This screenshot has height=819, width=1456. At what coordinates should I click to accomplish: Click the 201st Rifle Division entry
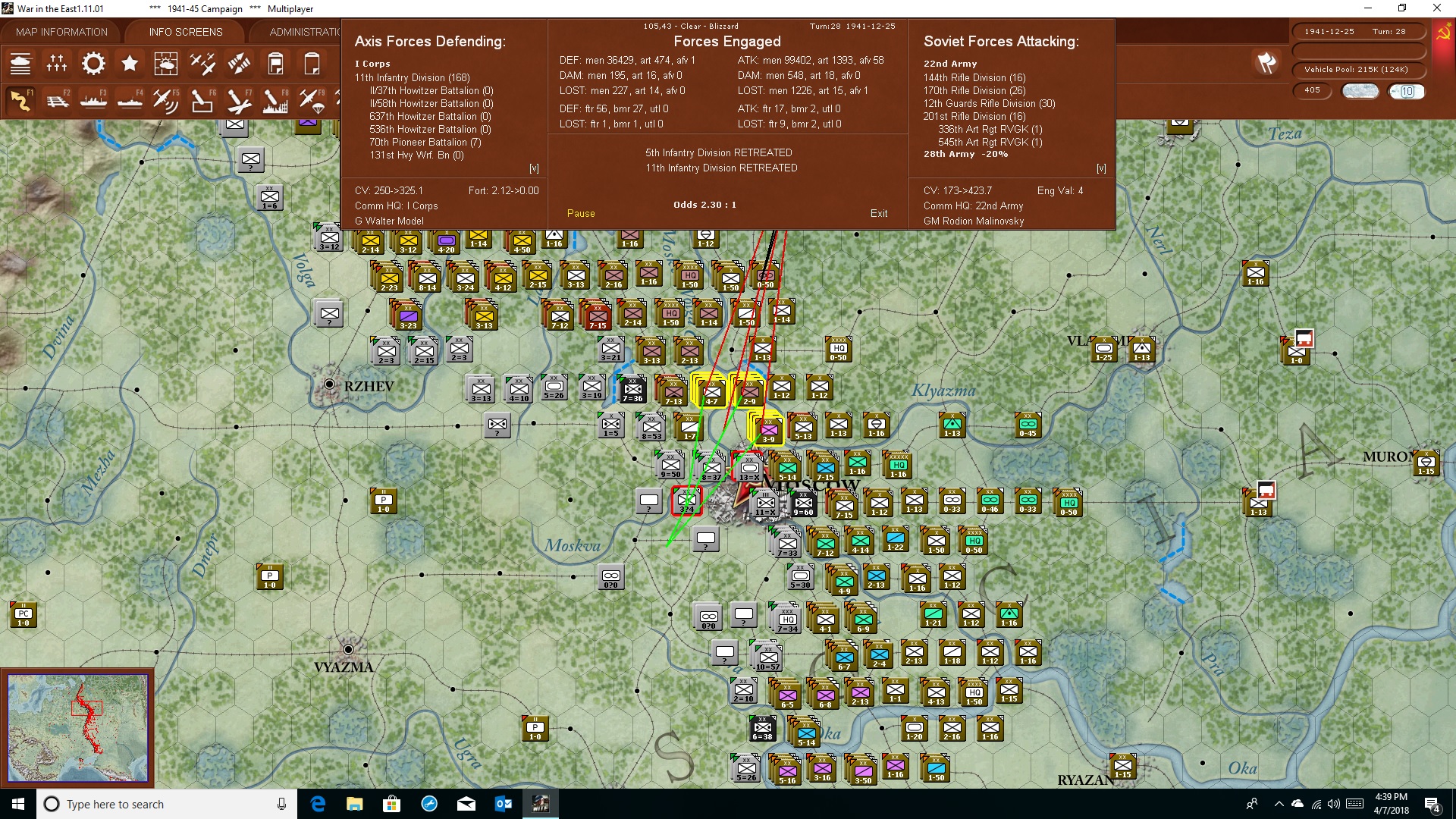tap(974, 116)
